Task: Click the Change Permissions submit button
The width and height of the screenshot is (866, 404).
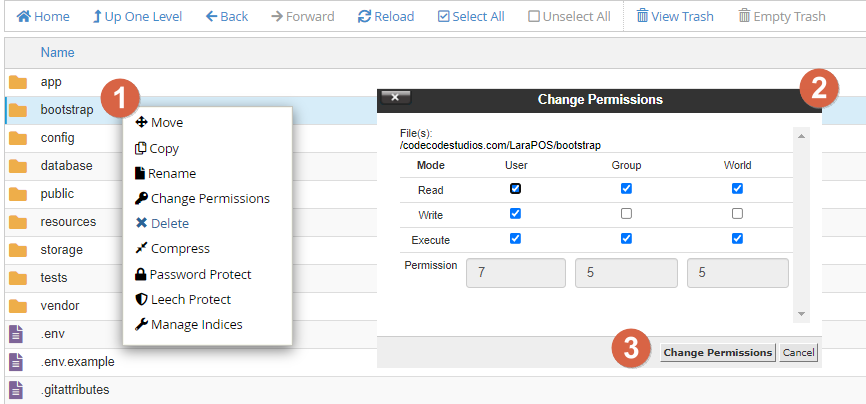Action: [718, 352]
